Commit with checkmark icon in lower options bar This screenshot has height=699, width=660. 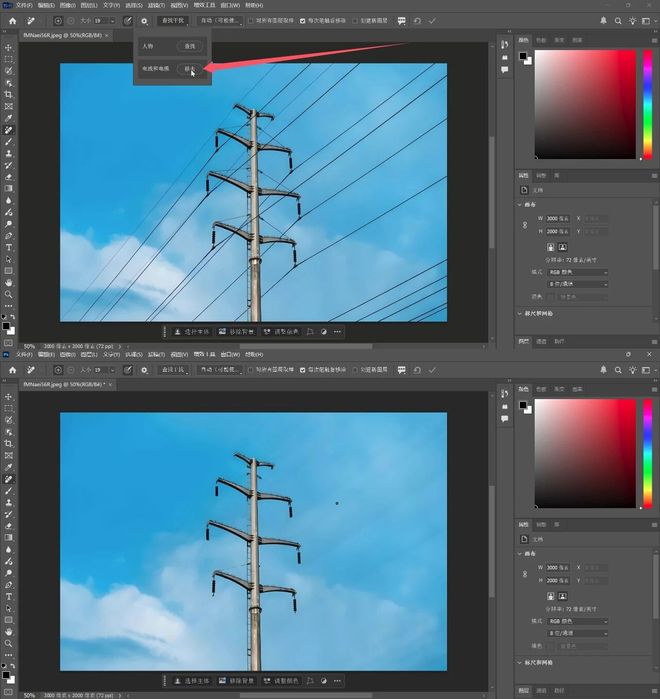432,370
